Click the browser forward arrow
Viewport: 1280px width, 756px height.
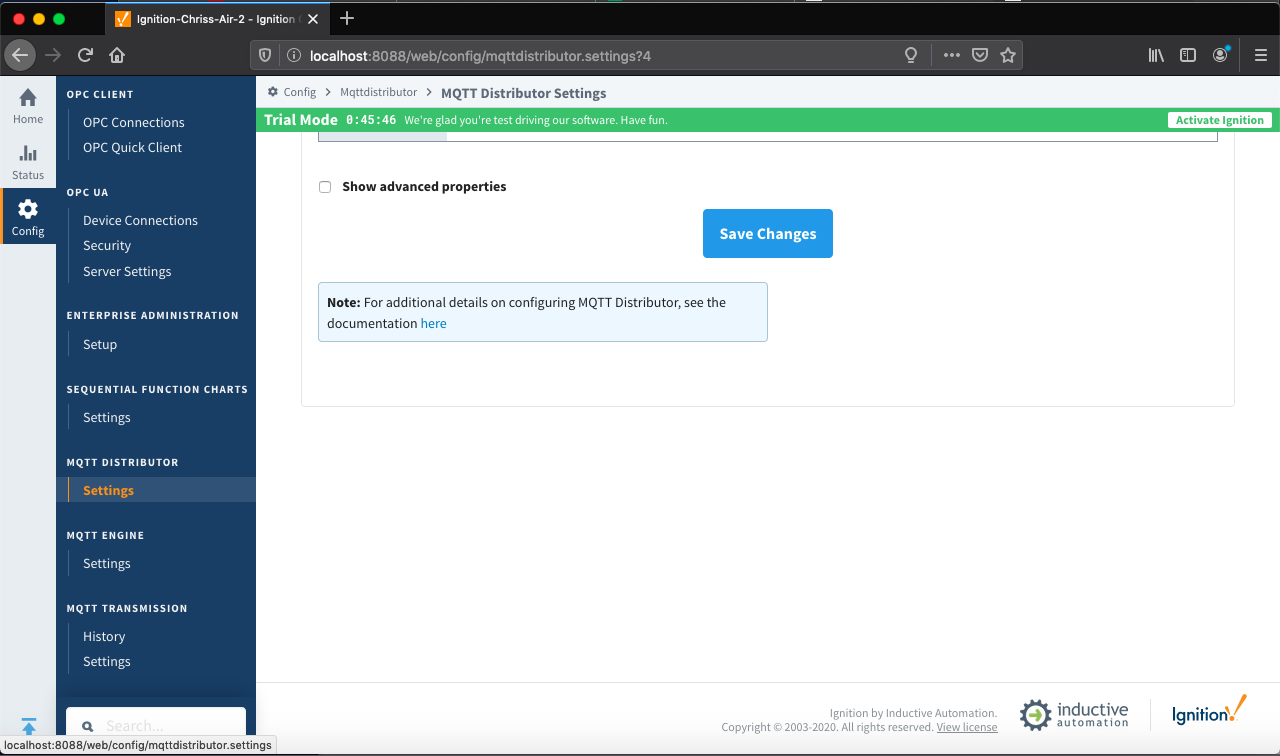(x=53, y=55)
